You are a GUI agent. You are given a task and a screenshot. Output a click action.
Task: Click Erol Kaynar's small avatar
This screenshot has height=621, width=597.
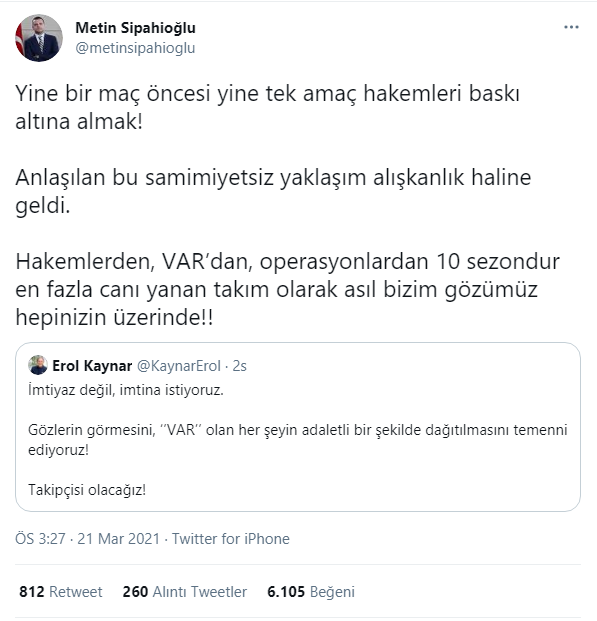pos(38,365)
